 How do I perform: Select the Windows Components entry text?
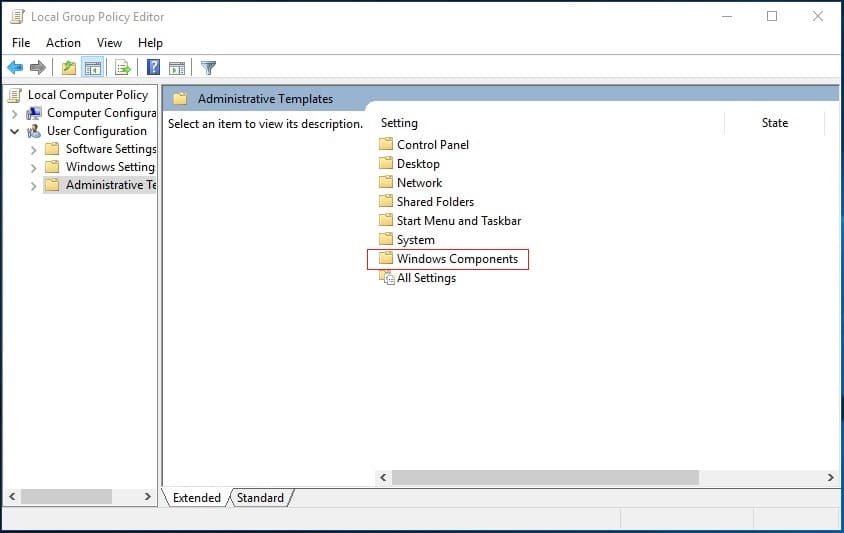(x=458, y=259)
